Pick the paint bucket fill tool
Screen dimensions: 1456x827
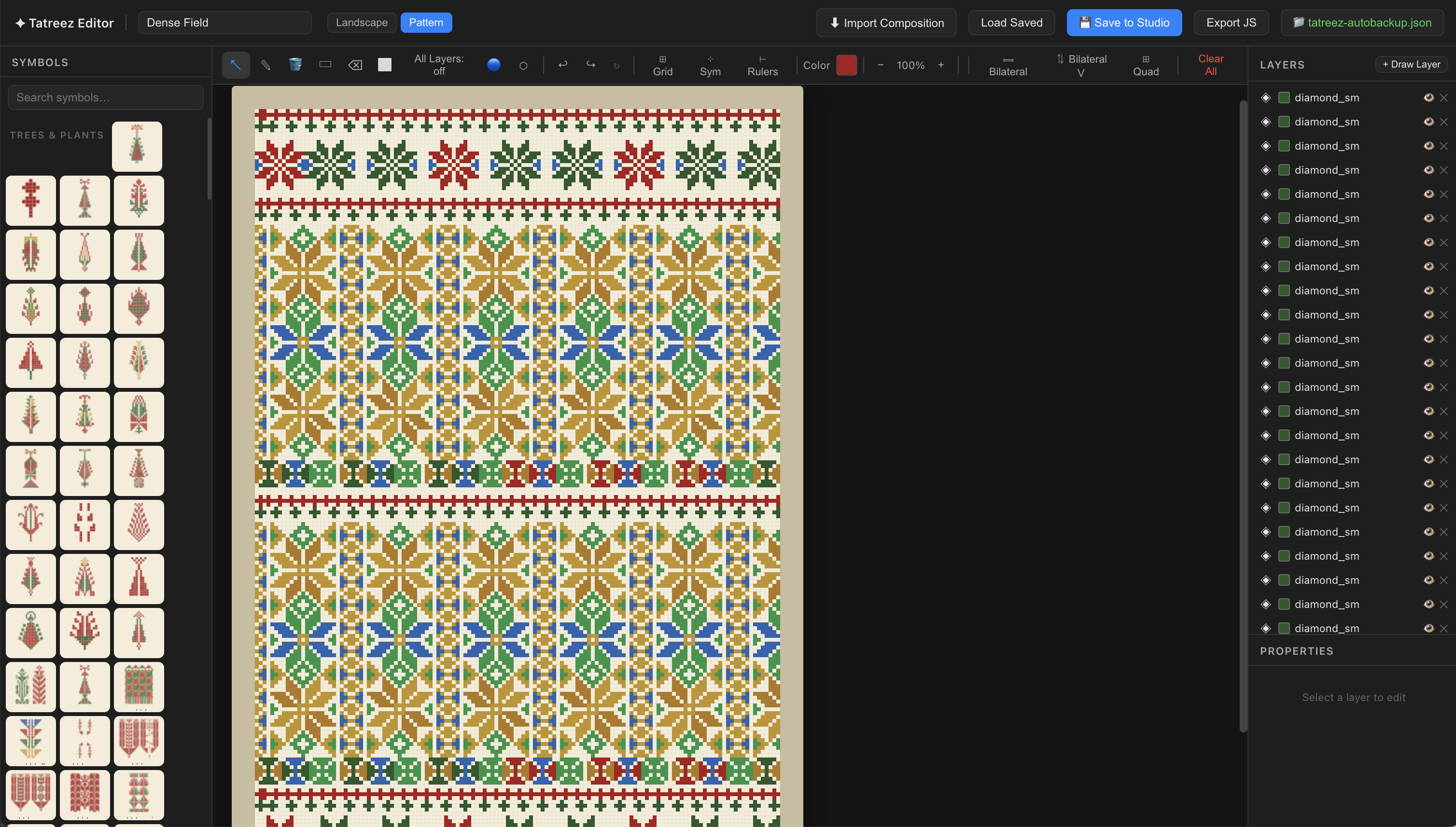295,65
